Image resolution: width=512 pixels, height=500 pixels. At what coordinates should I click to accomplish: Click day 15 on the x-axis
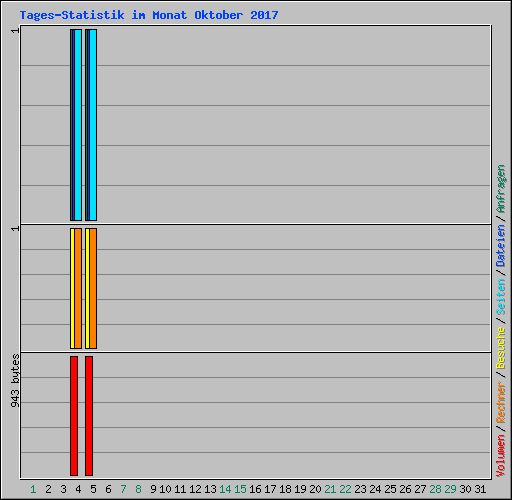pyautogui.click(x=240, y=489)
